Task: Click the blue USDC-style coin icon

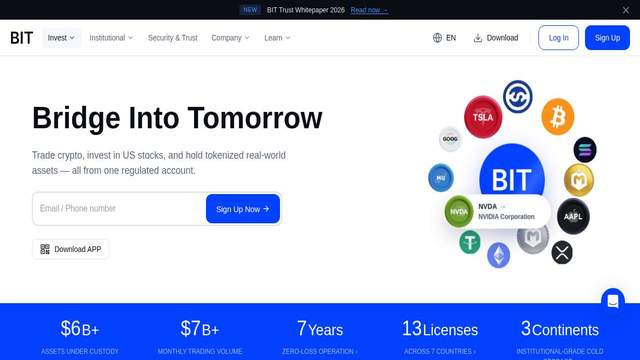Action: pyautogui.click(x=517, y=97)
